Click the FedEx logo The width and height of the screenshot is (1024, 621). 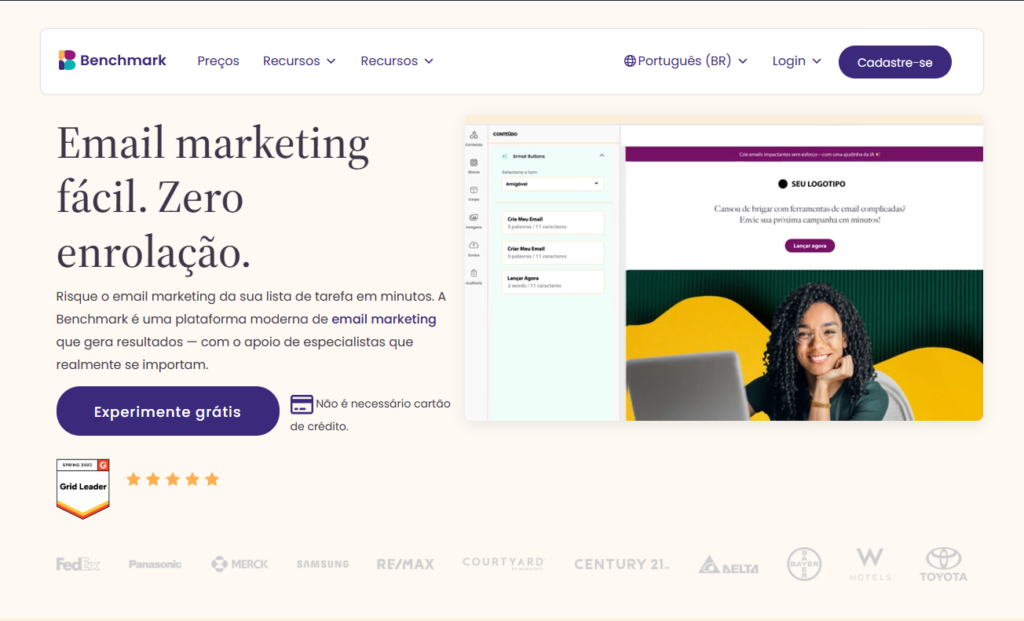pos(78,564)
